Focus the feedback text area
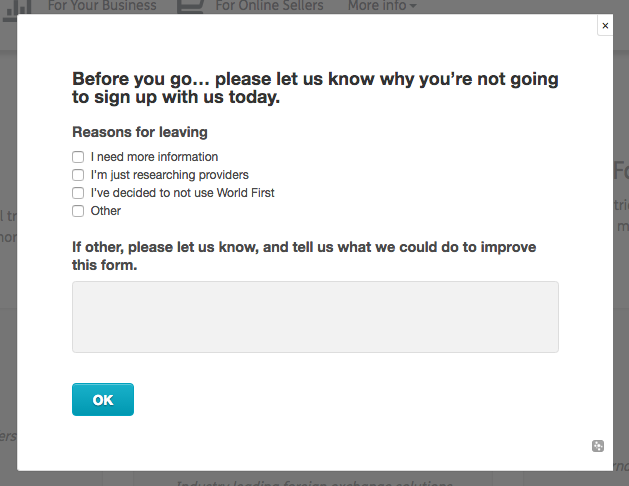This screenshot has height=486, width=629. coord(315,317)
